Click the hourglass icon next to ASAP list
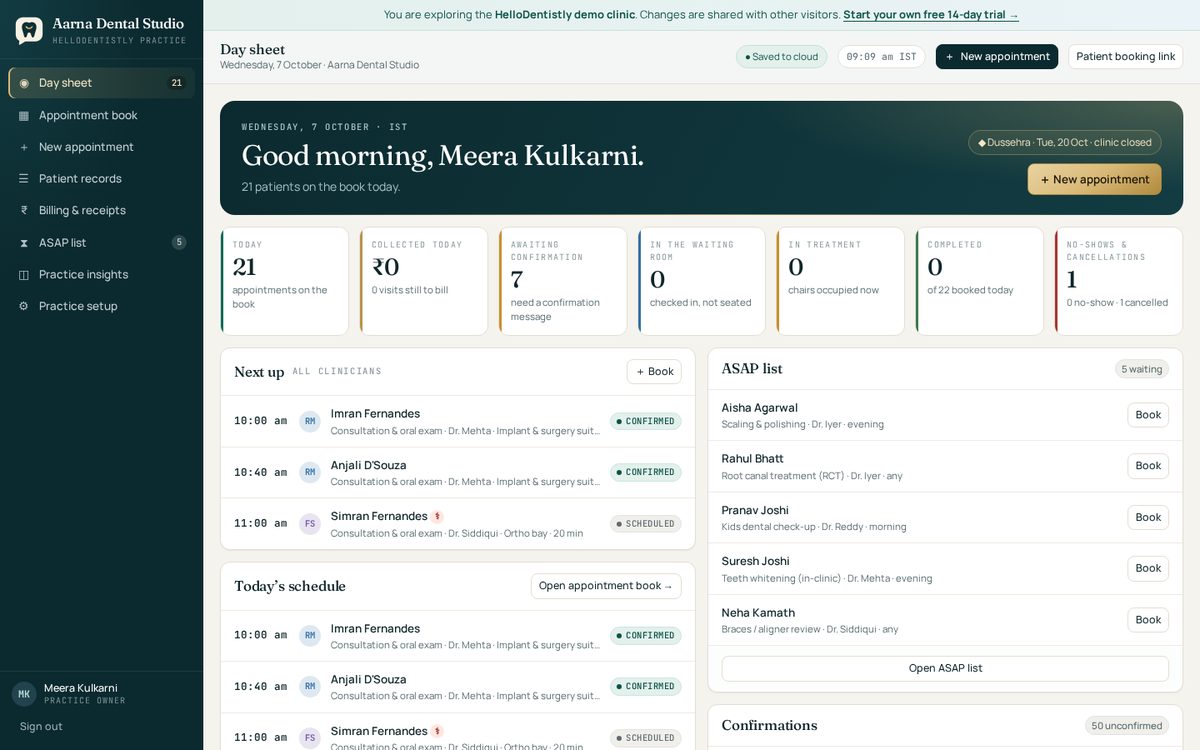This screenshot has width=1200, height=750. 24,242
